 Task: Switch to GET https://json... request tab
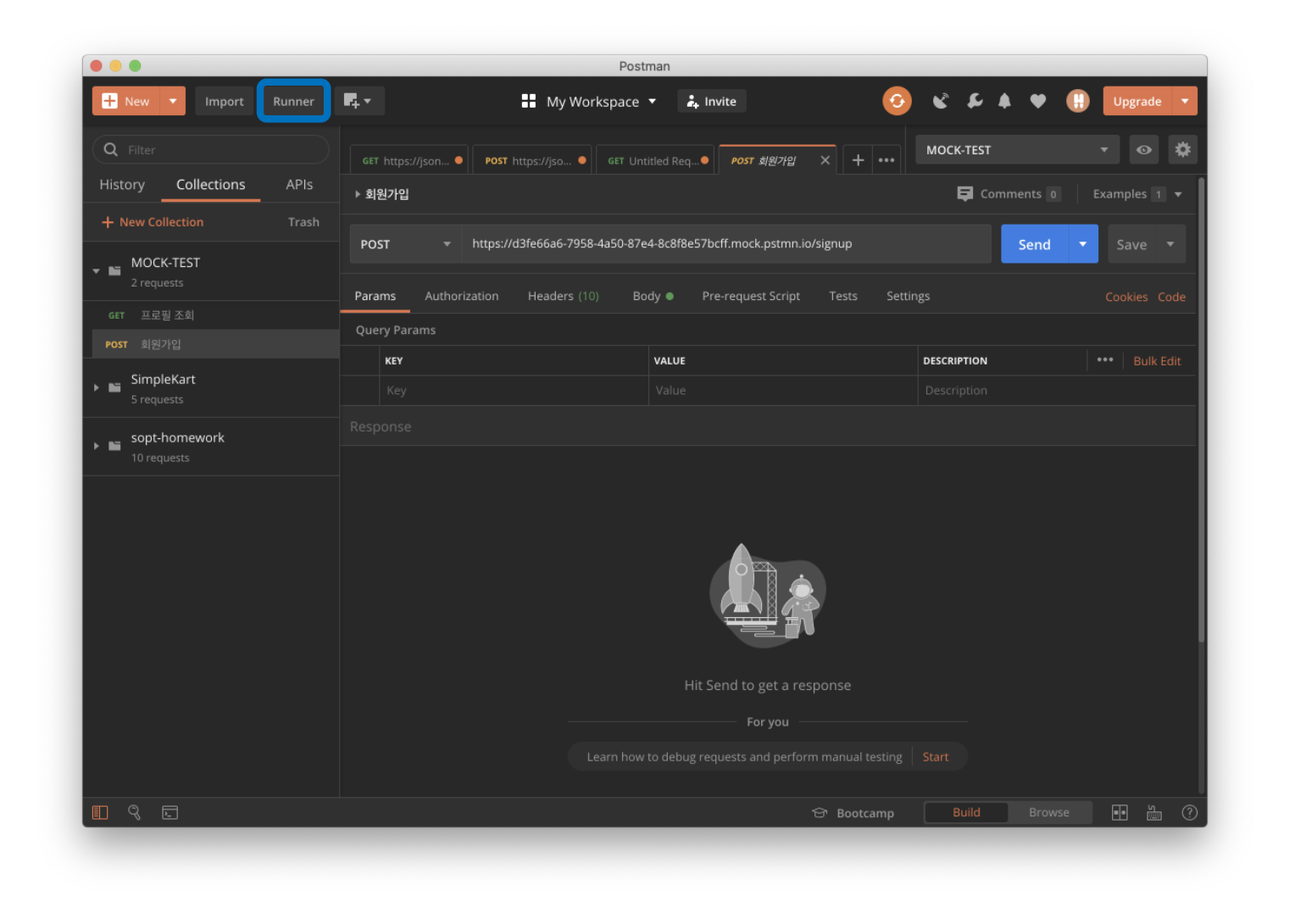coord(409,160)
